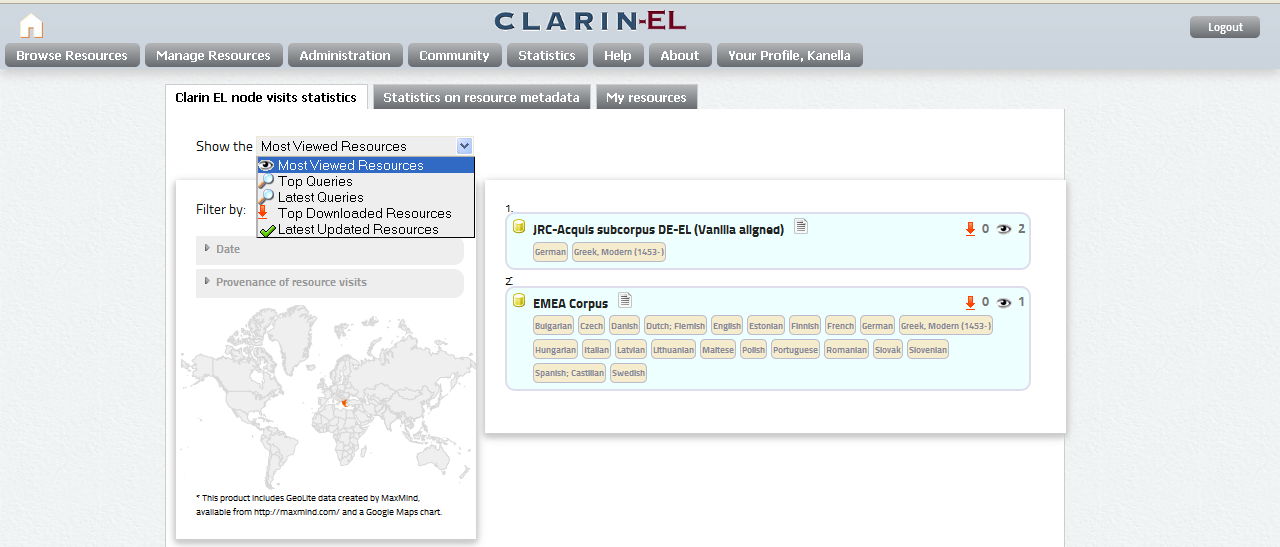Viewport: 1280px width, 547px height.
Task: Click download arrow icon in JRC-Acquis row
Action: [x=970, y=229]
